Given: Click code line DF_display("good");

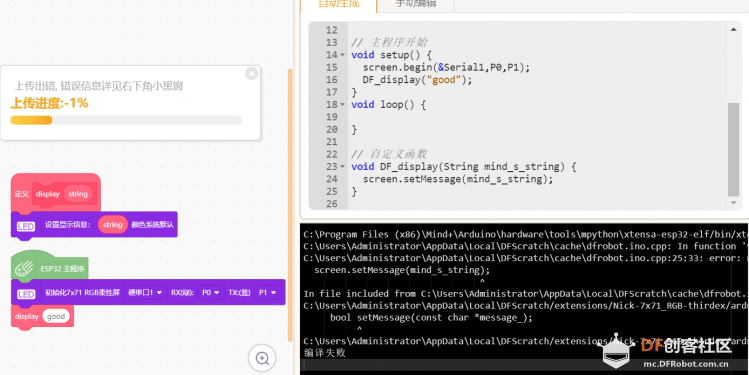Looking at the screenshot, I should [417, 80].
